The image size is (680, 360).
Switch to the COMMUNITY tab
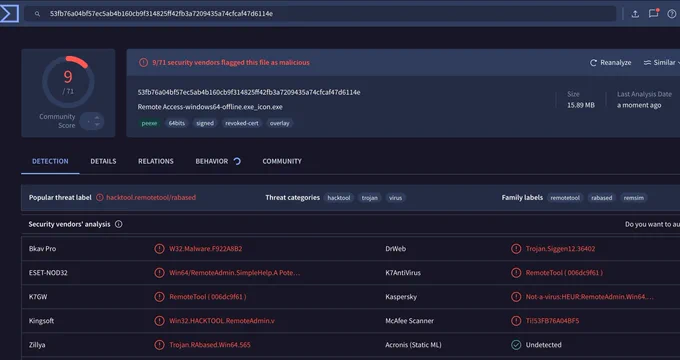pos(282,161)
